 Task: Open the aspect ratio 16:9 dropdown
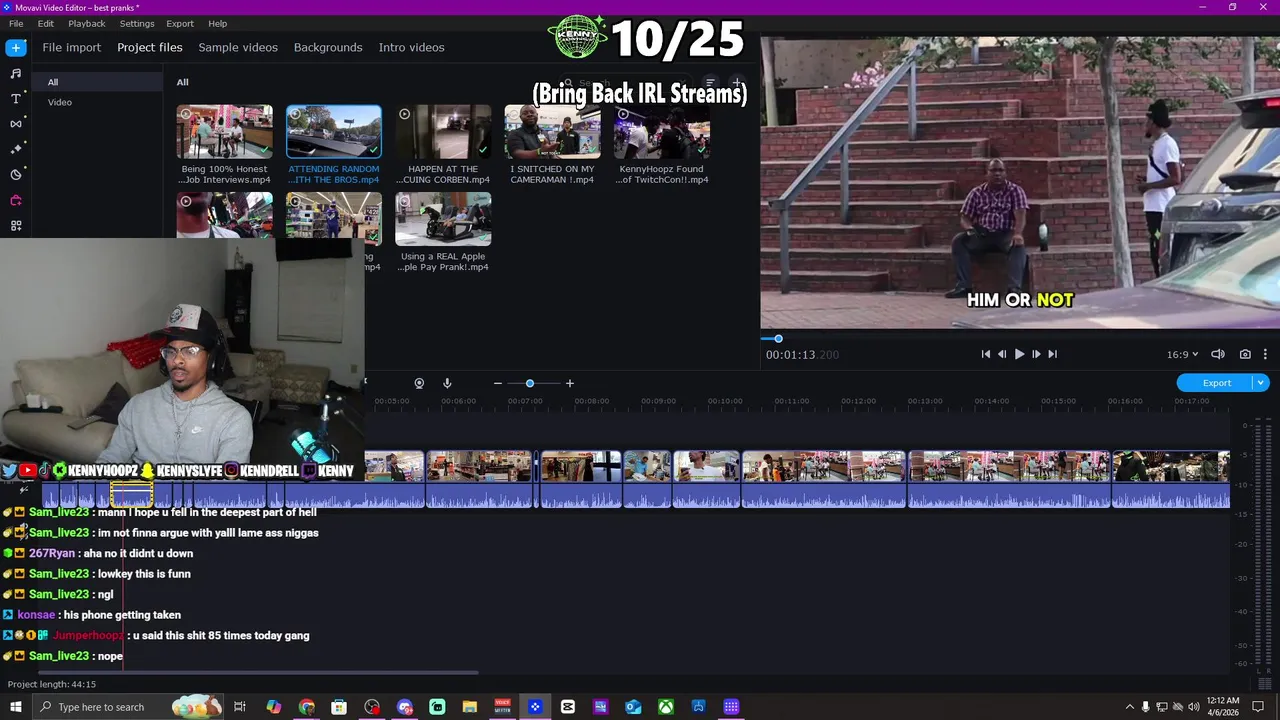click(x=1181, y=354)
